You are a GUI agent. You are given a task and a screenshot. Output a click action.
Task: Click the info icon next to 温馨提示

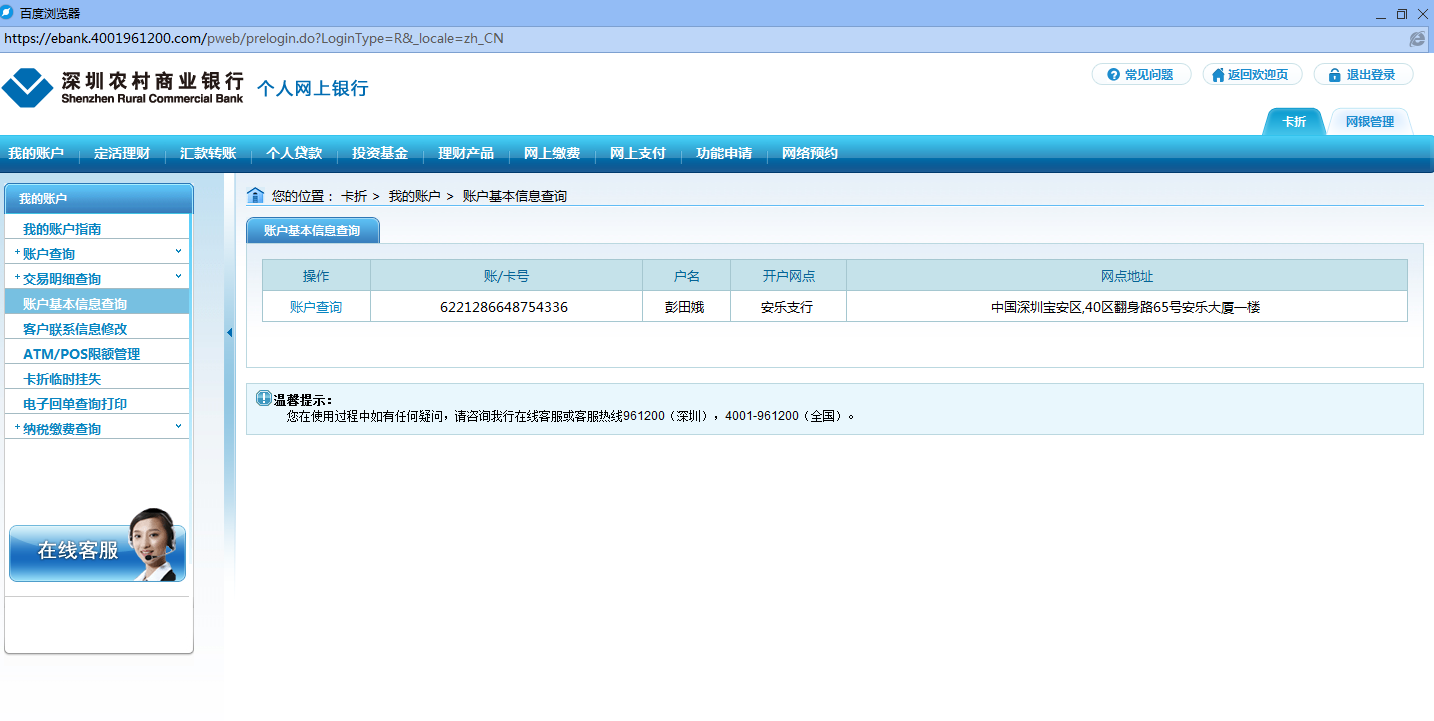click(264, 398)
